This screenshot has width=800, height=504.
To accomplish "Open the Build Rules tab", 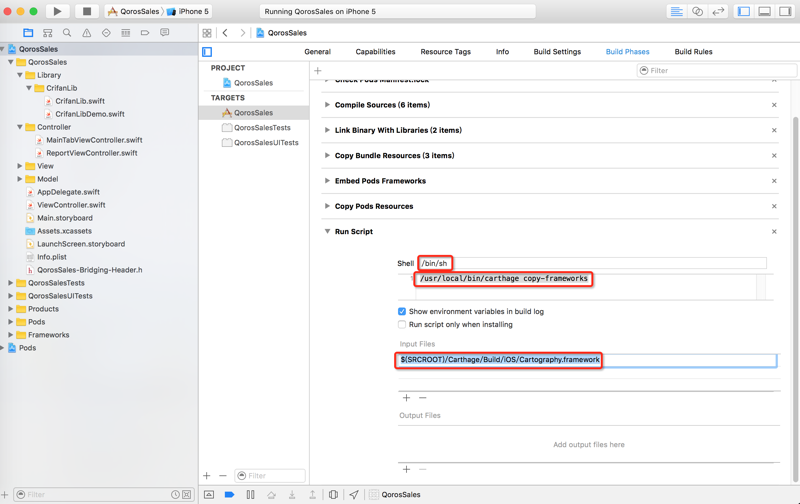I will pos(693,52).
